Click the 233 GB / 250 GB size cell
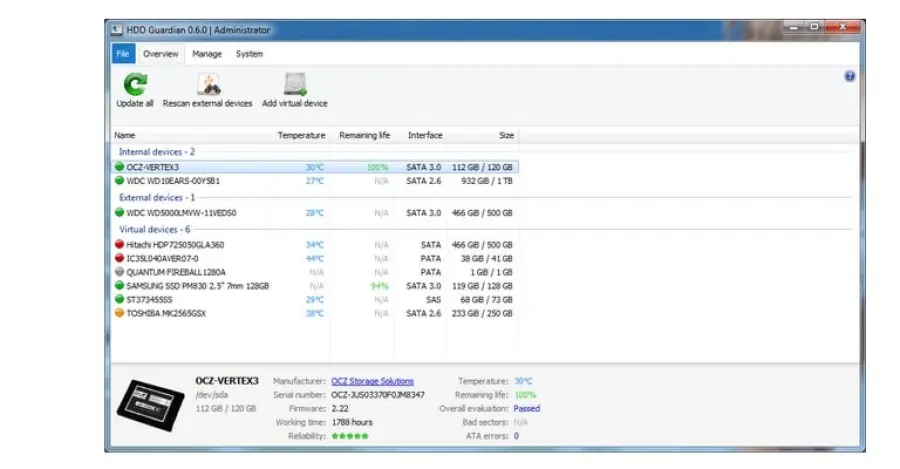The width and height of the screenshot is (900, 469). click(x=482, y=313)
